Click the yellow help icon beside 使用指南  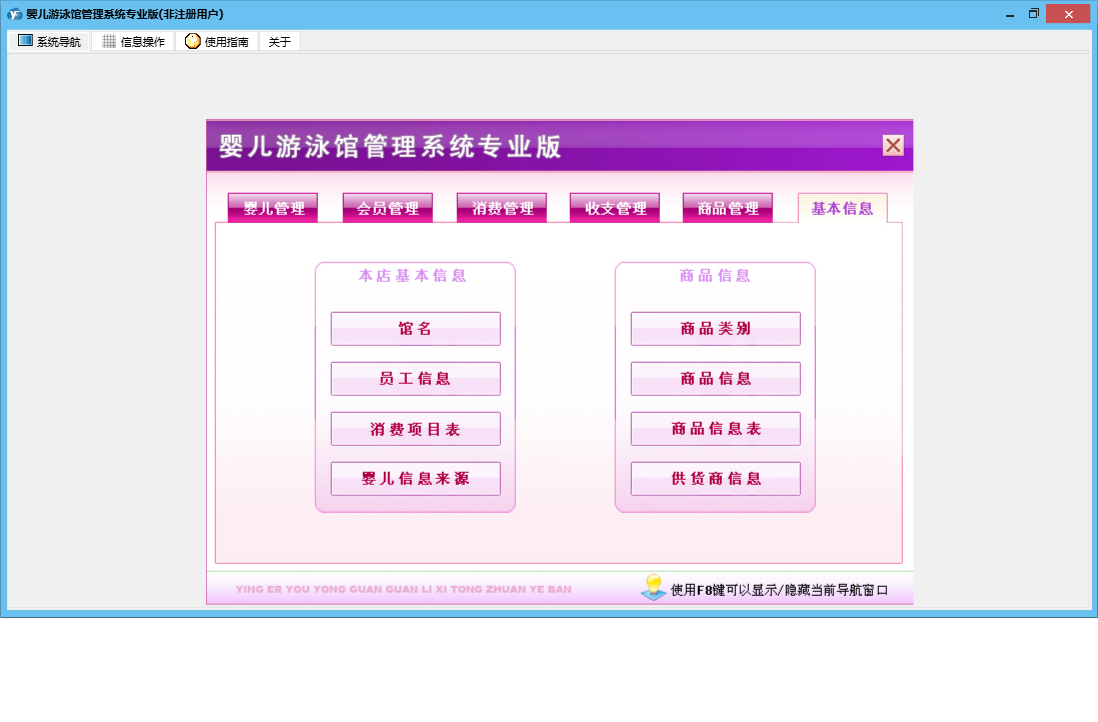click(193, 41)
